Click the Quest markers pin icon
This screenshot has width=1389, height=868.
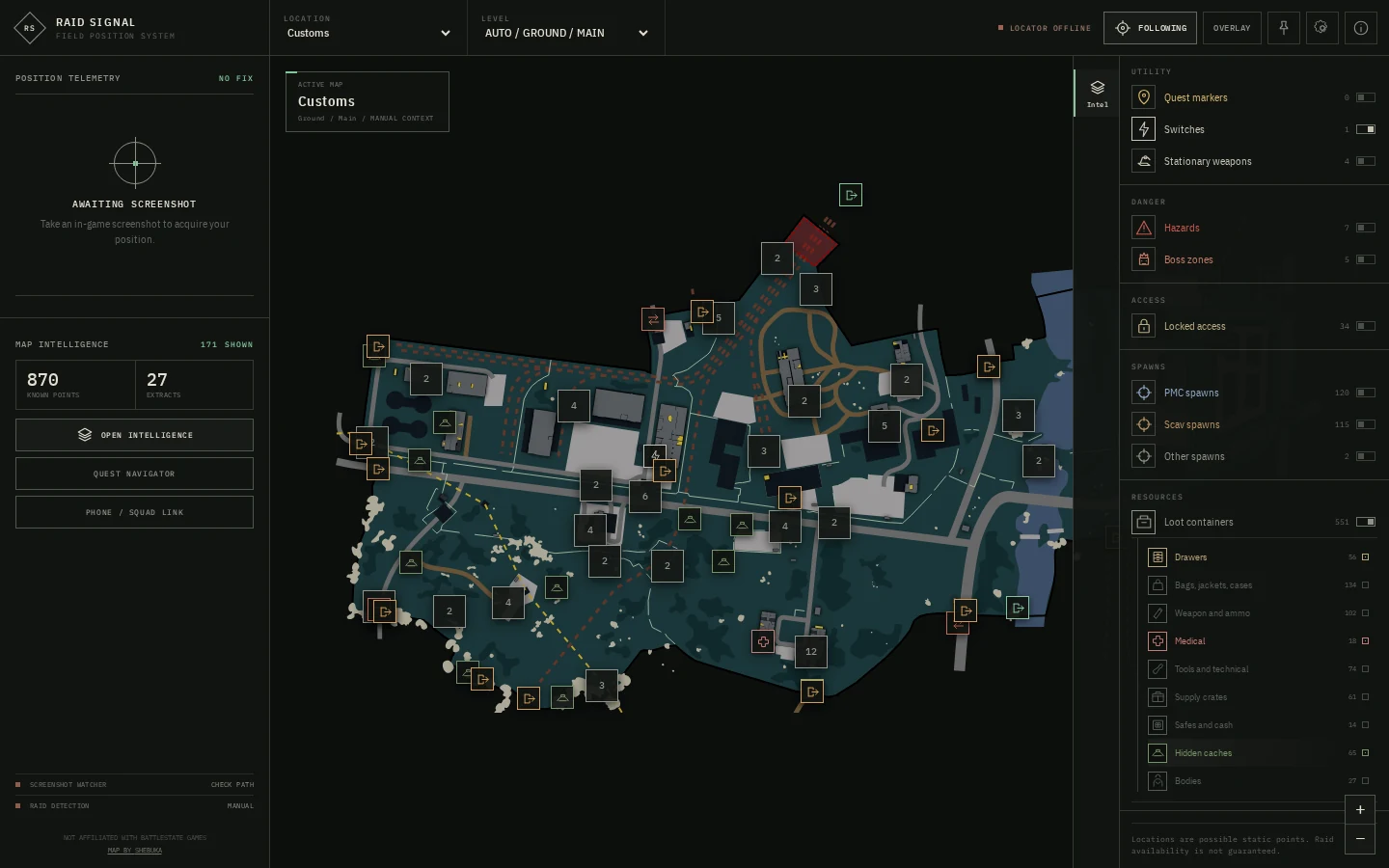[x=1144, y=97]
